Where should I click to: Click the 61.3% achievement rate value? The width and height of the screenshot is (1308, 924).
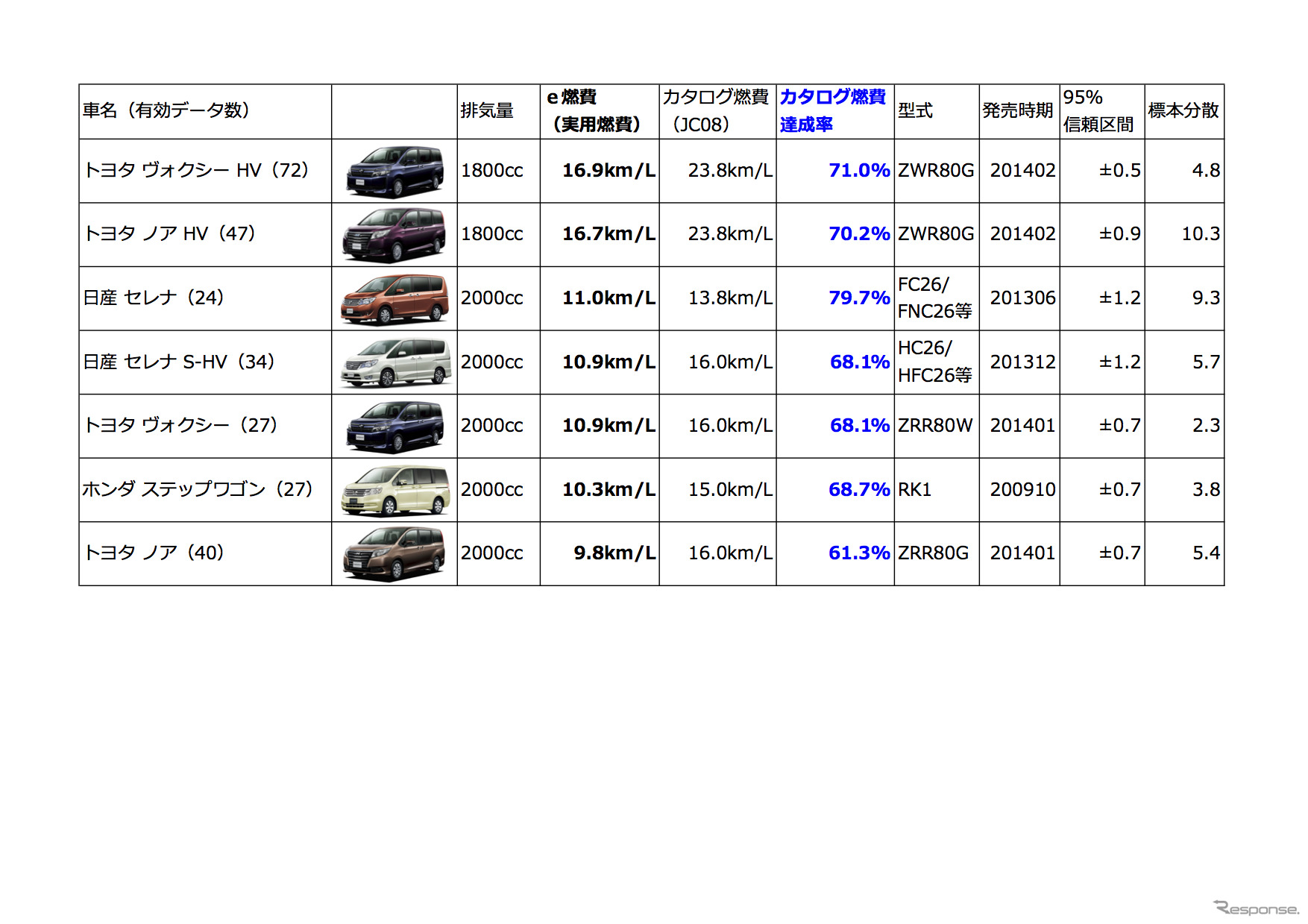pos(858,553)
